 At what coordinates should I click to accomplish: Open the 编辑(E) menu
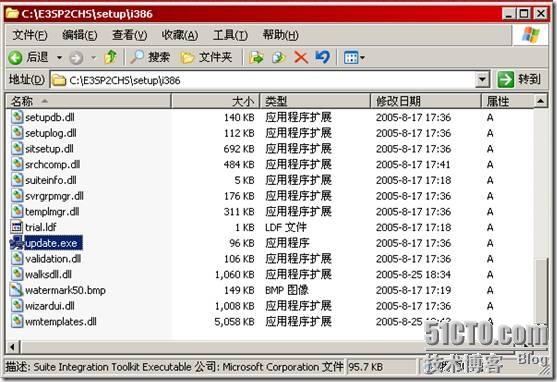[x=80, y=35]
